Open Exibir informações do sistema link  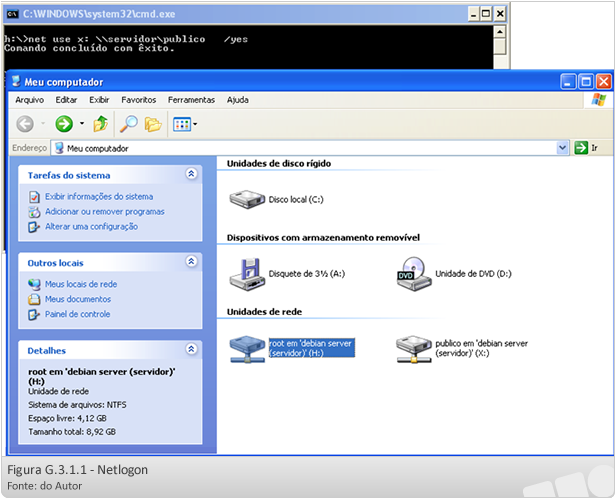coord(99,196)
